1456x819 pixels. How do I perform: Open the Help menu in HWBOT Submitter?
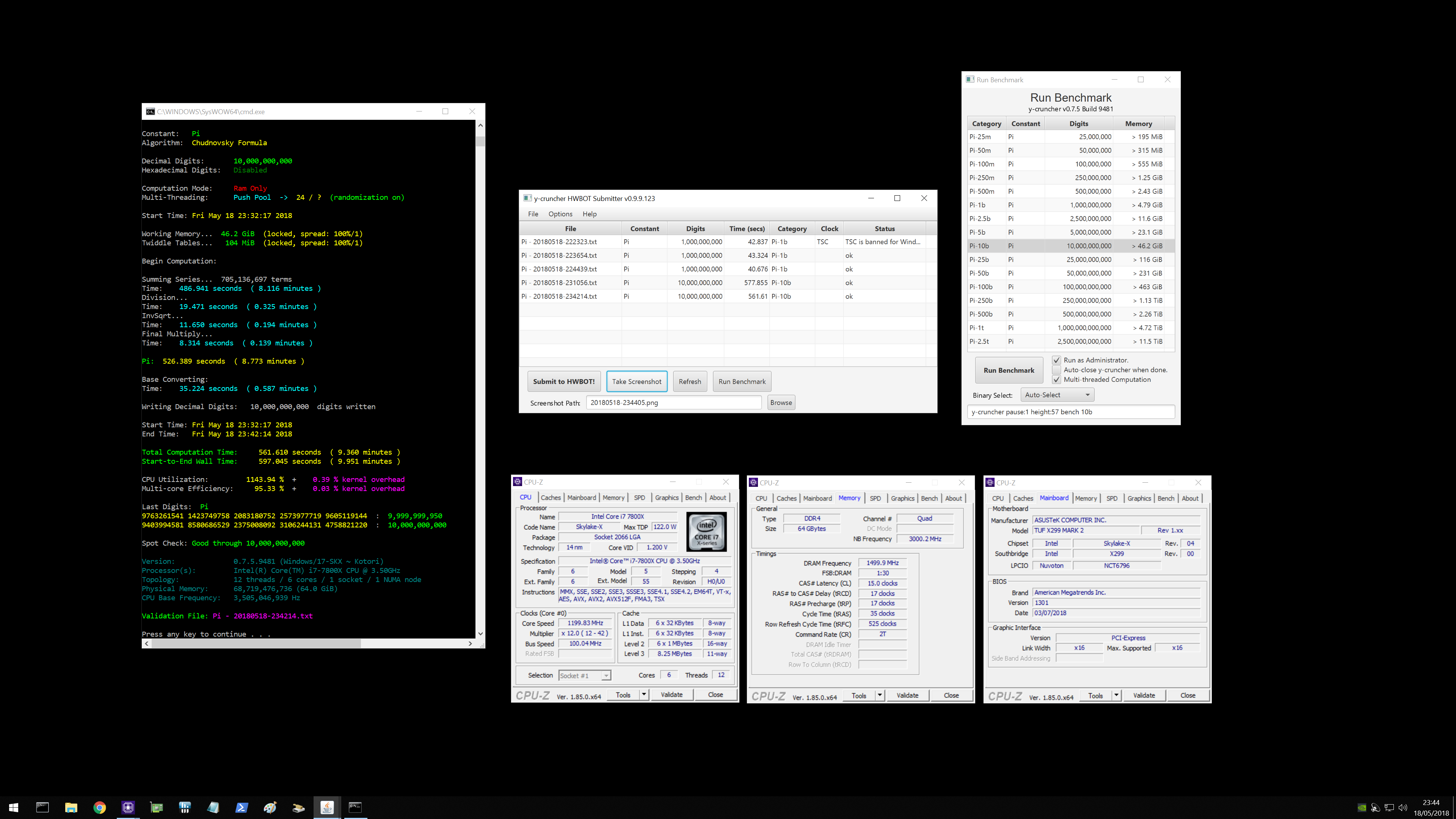tap(590, 213)
